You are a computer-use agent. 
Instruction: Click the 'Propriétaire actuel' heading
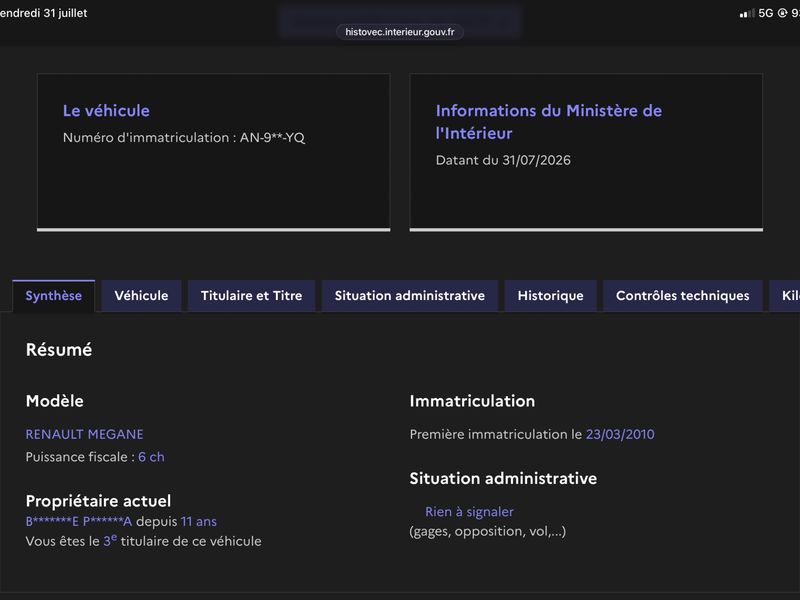tap(98, 501)
